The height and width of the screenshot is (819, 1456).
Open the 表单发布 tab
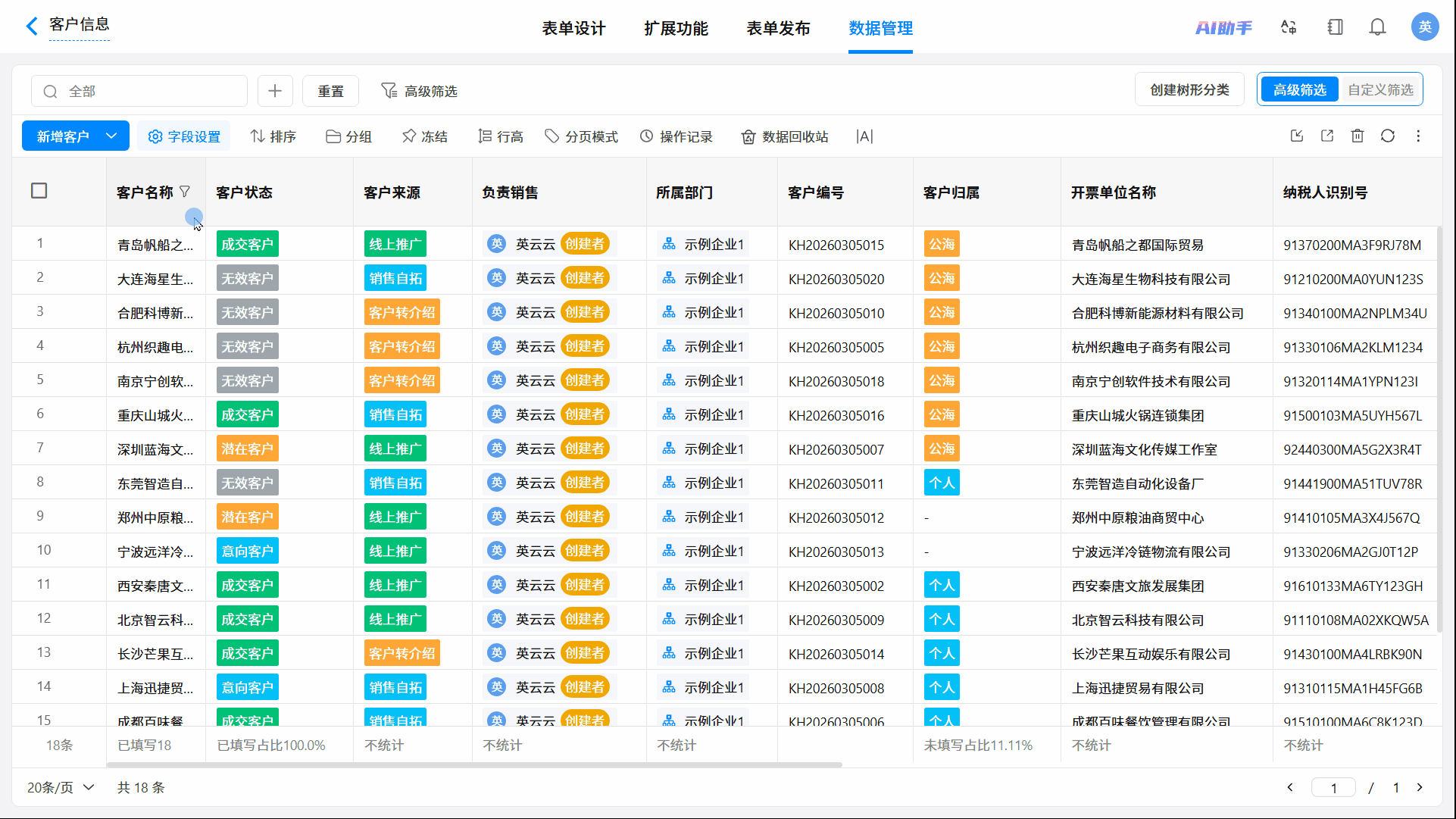tap(778, 28)
